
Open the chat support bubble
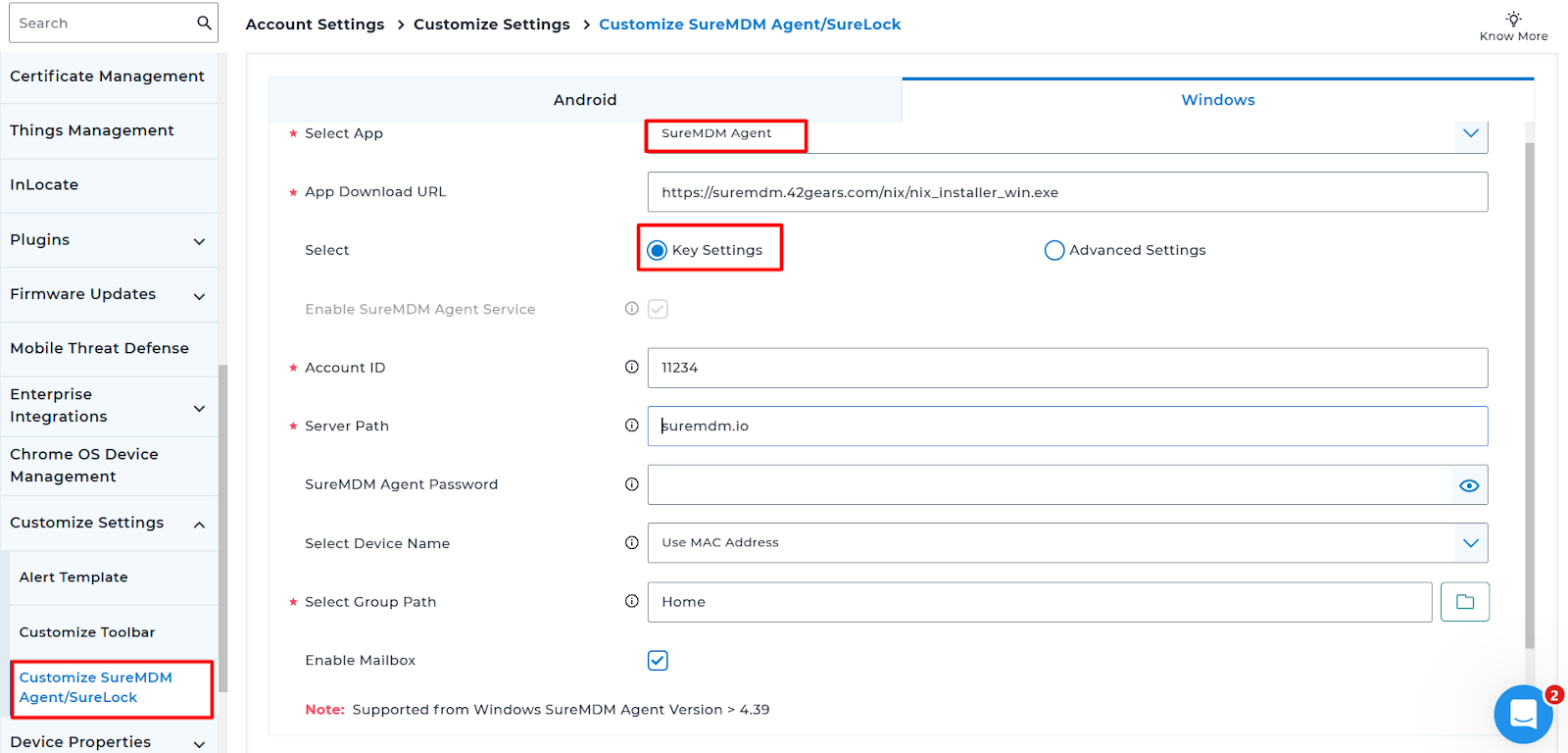click(x=1523, y=714)
